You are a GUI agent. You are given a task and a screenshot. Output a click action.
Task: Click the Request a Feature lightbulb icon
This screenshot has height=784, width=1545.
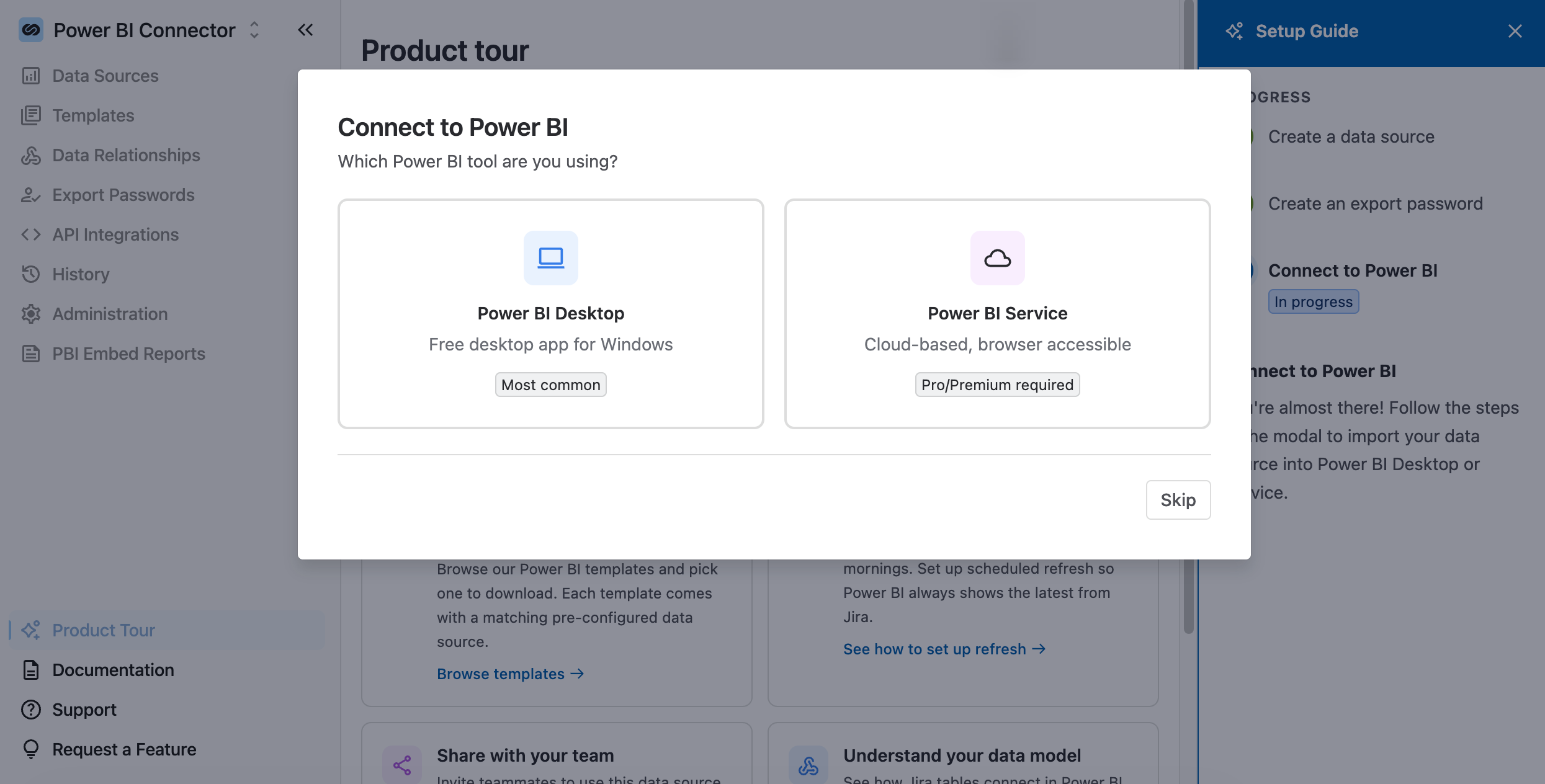click(x=31, y=749)
